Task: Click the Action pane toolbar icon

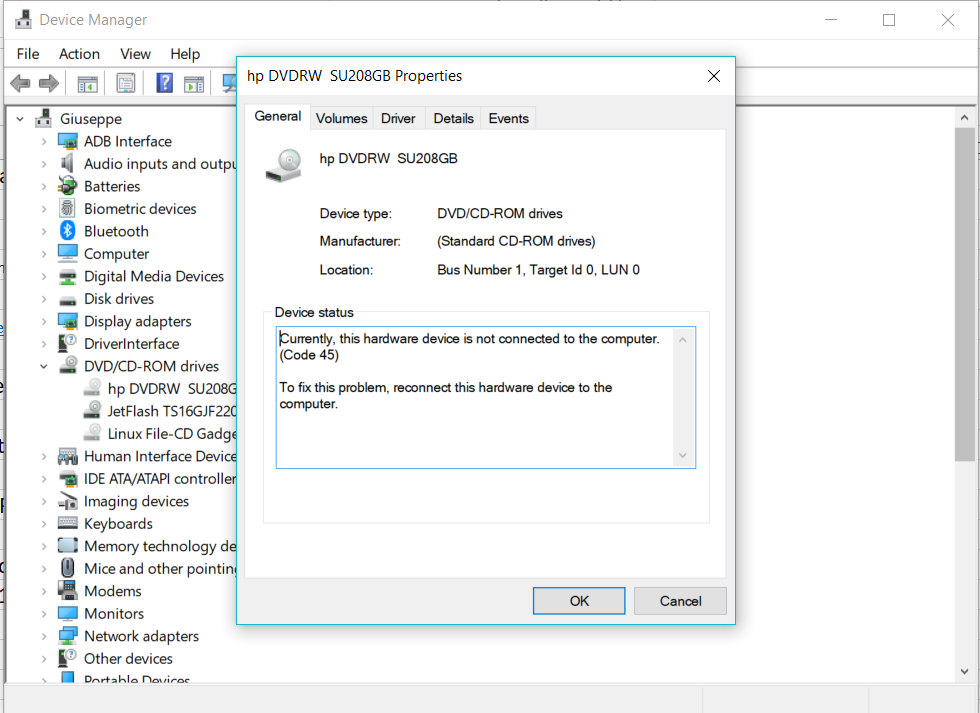Action: click(194, 84)
